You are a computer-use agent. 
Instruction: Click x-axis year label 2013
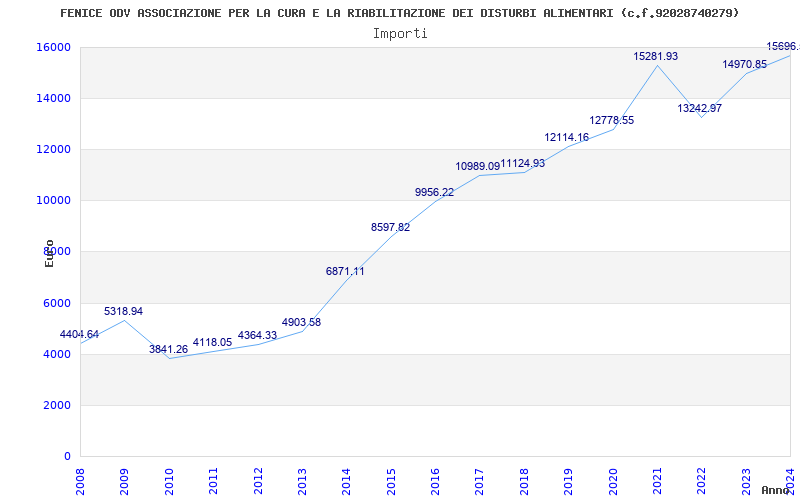click(x=302, y=482)
